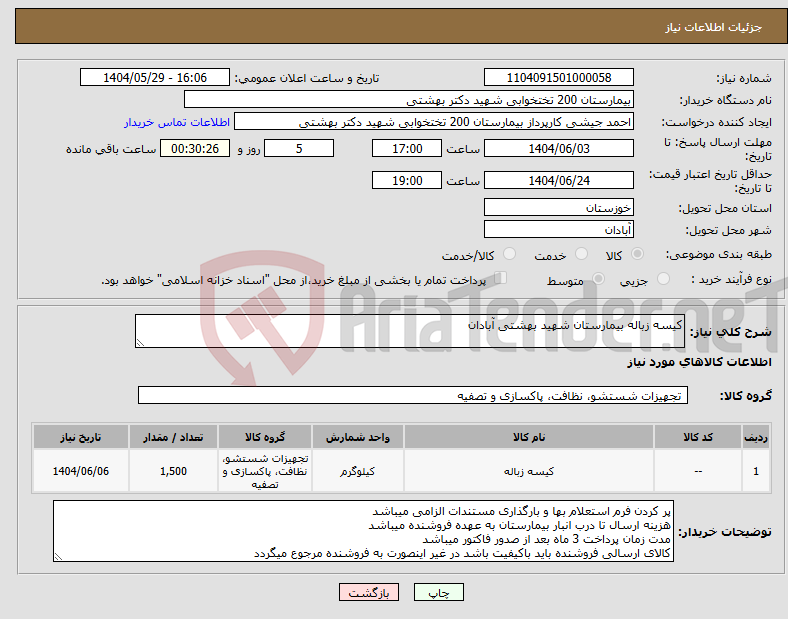This screenshot has height=619, width=788.
Task: Click the description area resize handle
Action: (140, 342)
